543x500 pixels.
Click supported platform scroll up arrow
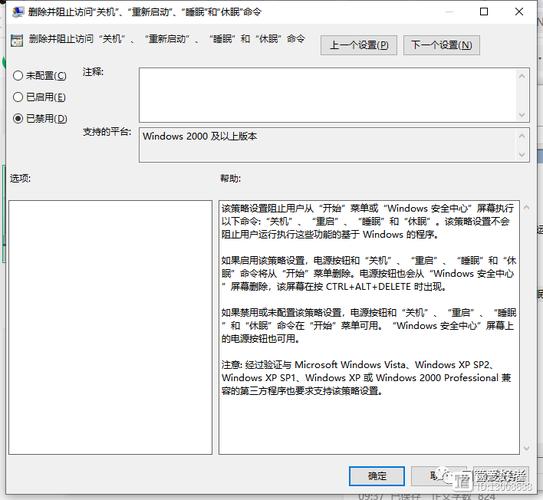pos(522,135)
